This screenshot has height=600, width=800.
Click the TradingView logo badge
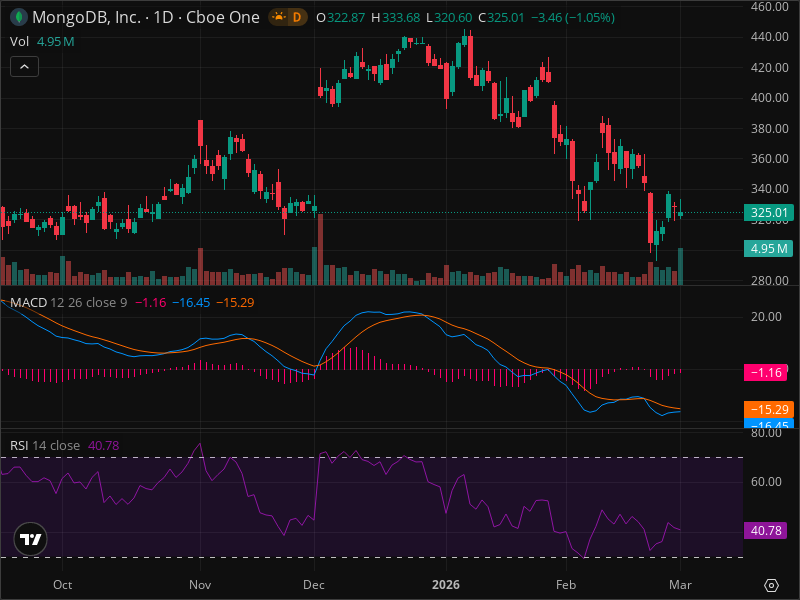[x=31, y=539]
